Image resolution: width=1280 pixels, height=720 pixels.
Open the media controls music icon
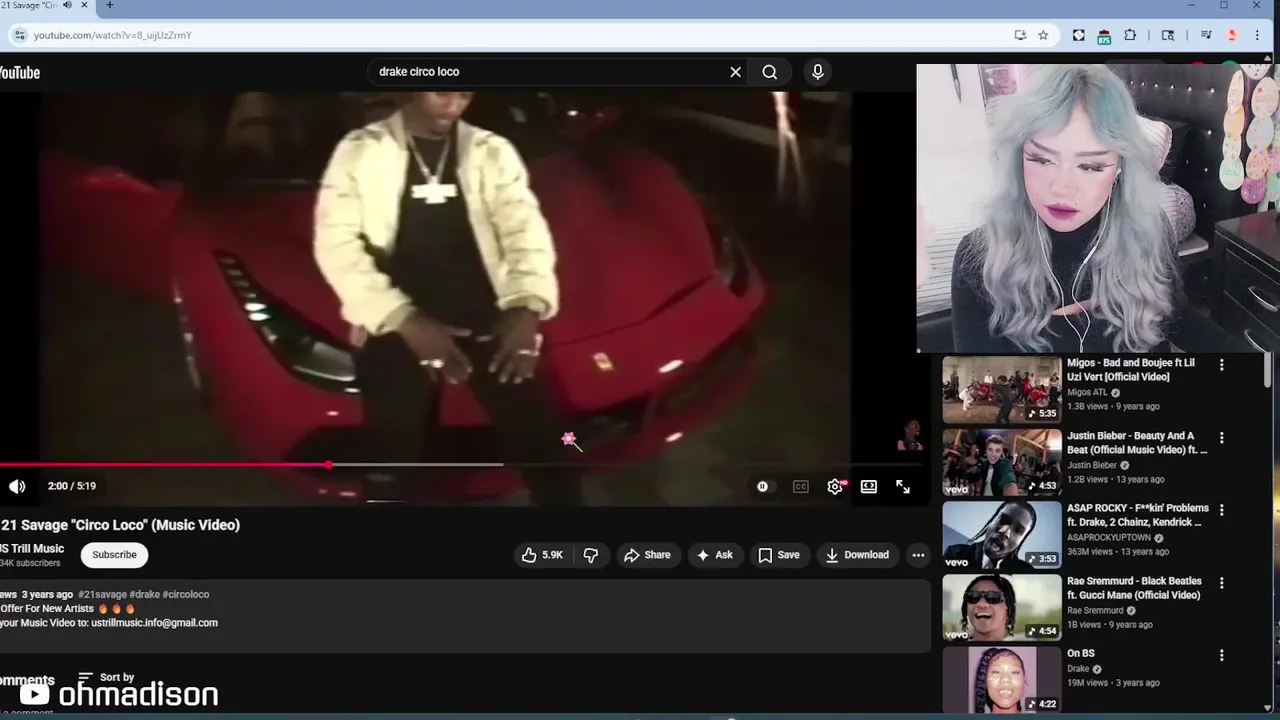1207,35
